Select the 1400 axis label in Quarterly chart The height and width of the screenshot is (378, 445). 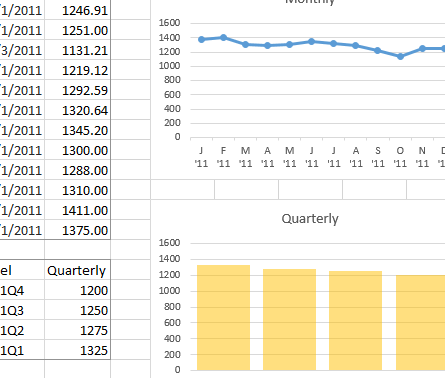tap(169, 259)
